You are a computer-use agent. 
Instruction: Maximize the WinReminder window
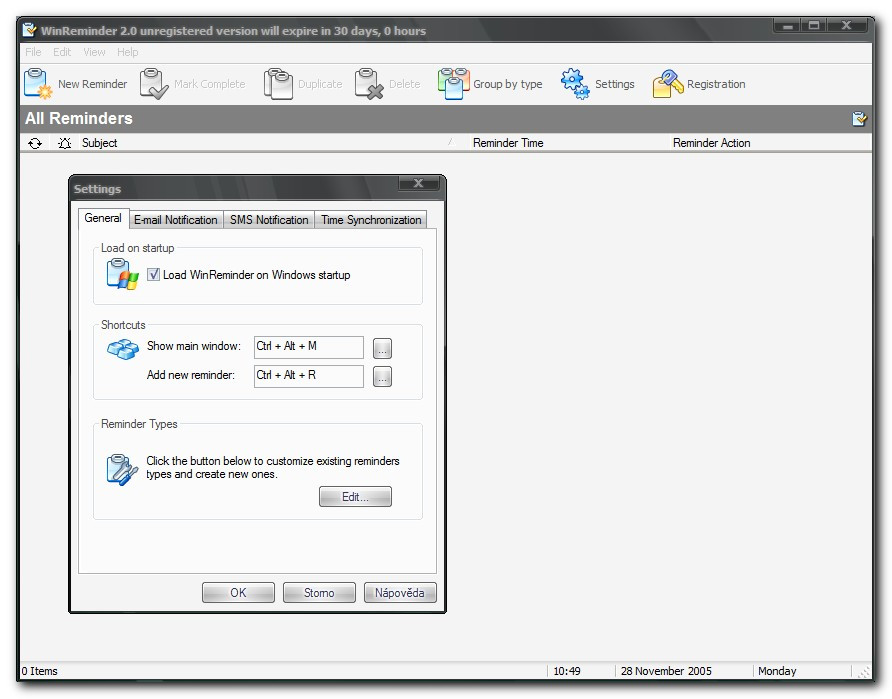pyautogui.click(x=814, y=25)
